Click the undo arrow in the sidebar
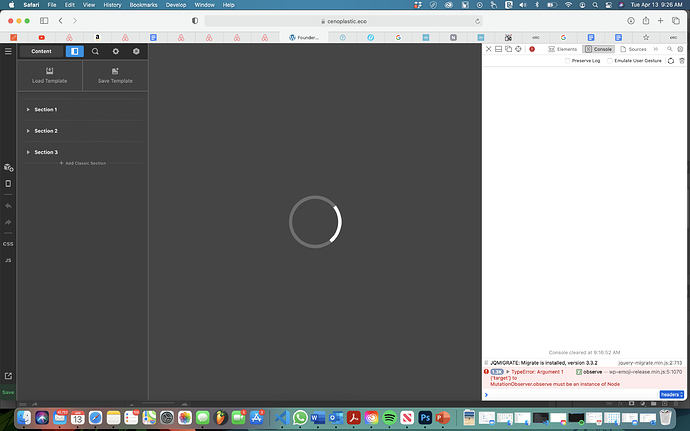The width and height of the screenshot is (690, 431). [x=8, y=206]
